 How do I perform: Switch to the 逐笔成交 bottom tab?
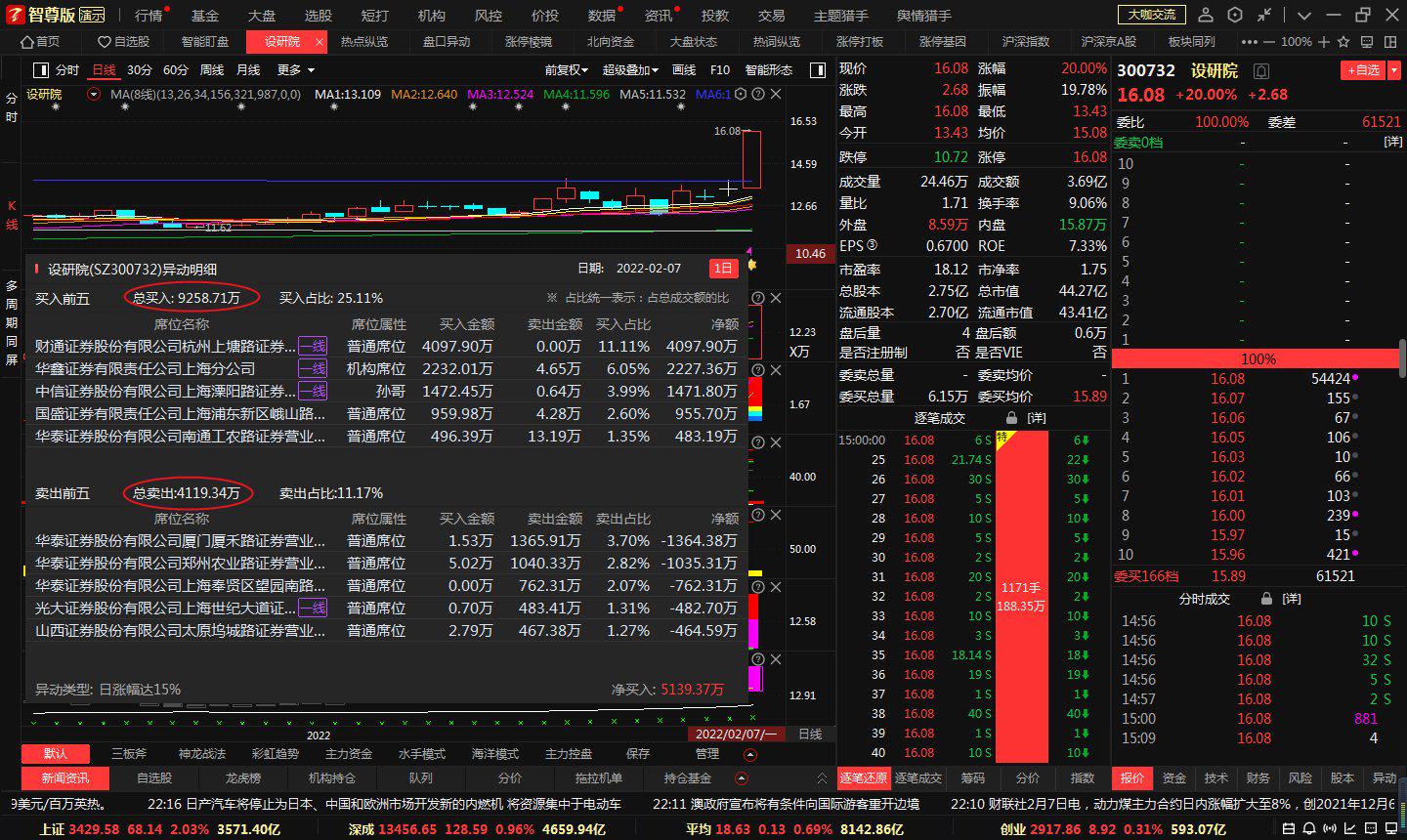[918, 778]
